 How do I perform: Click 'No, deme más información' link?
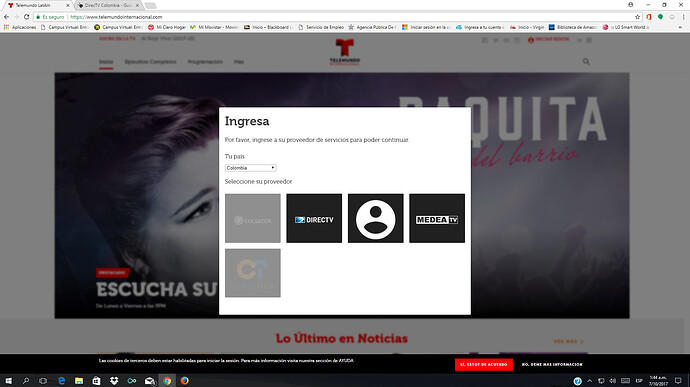[552, 365]
